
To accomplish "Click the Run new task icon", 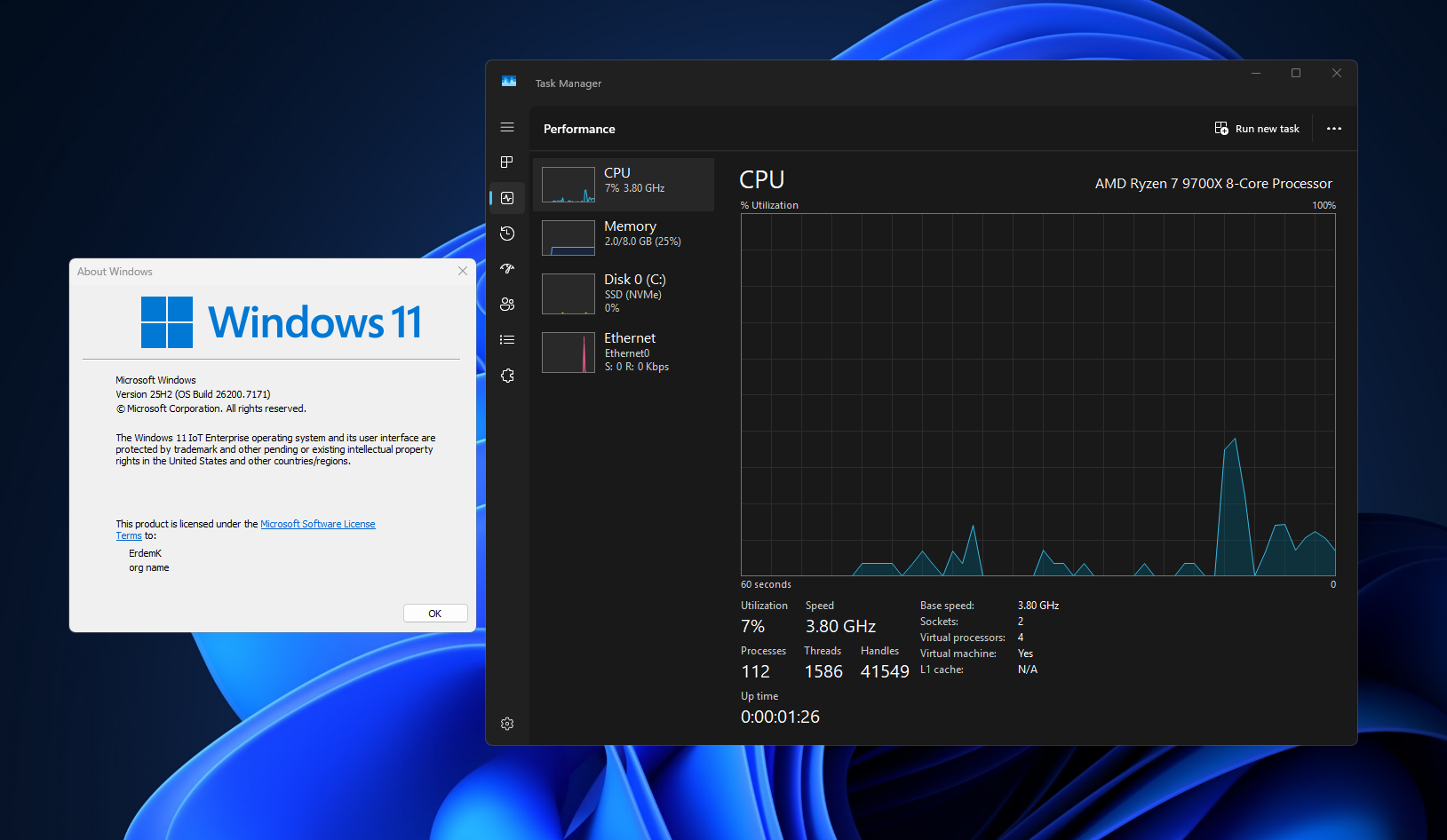I will click(x=1221, y=129).
